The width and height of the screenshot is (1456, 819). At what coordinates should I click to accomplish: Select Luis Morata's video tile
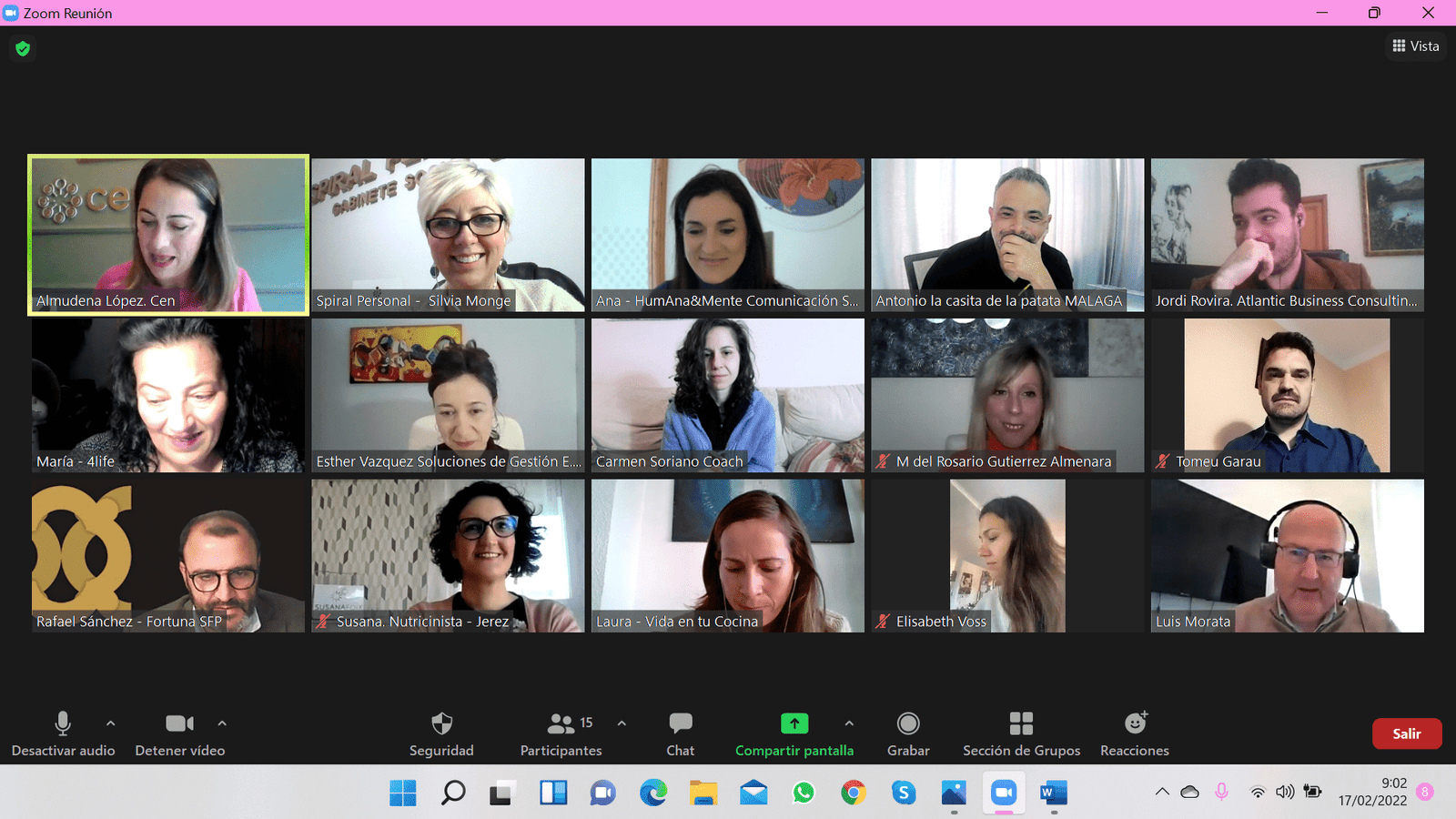point(1287,555)
